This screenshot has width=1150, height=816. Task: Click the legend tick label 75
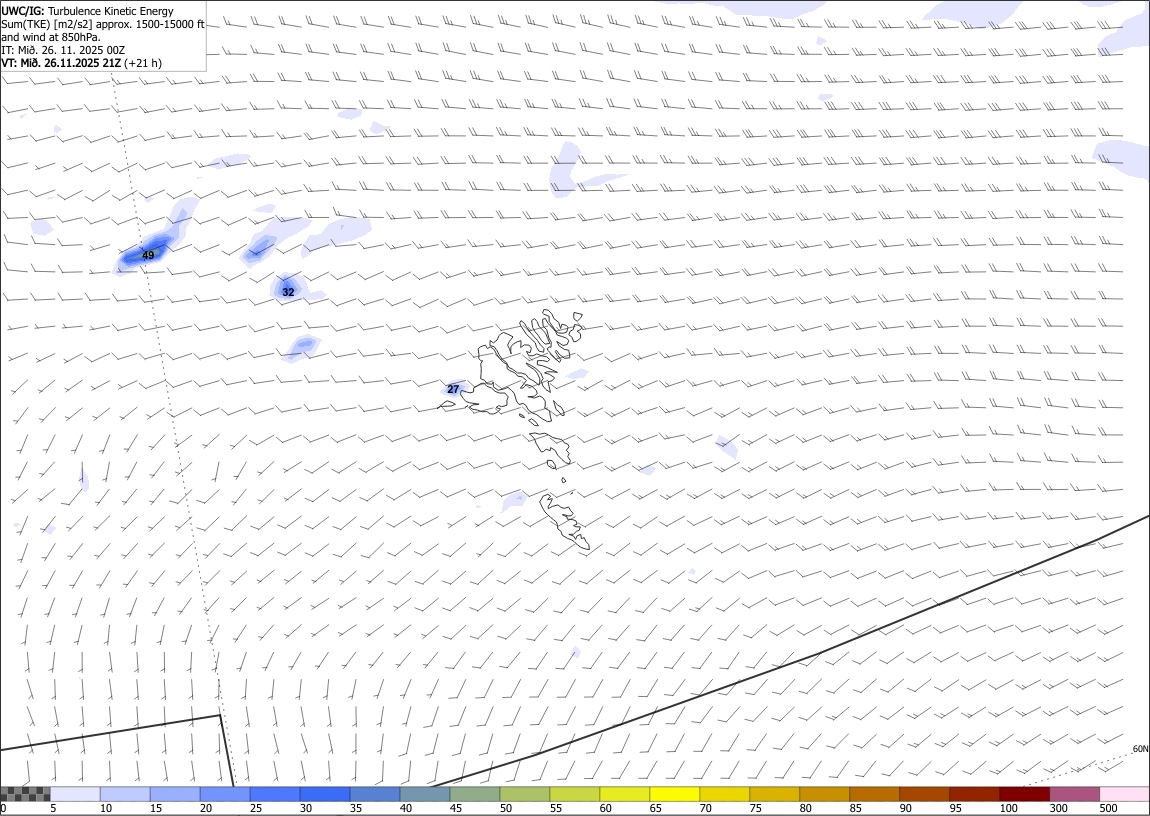tap(755, 808)
